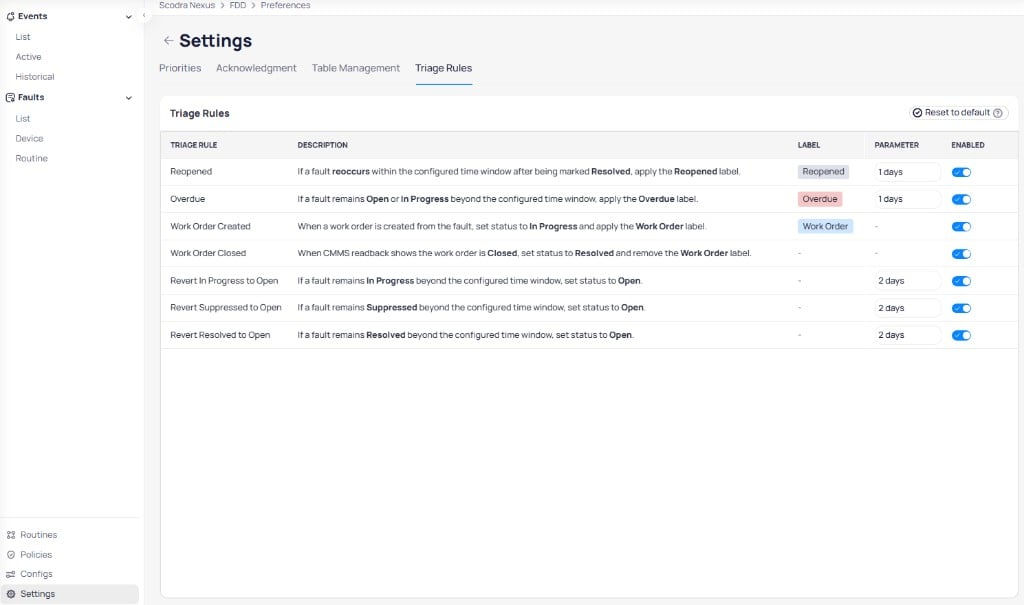
Task: Click Scodra Nexus breadcrumb
Action: pos(187,5)
